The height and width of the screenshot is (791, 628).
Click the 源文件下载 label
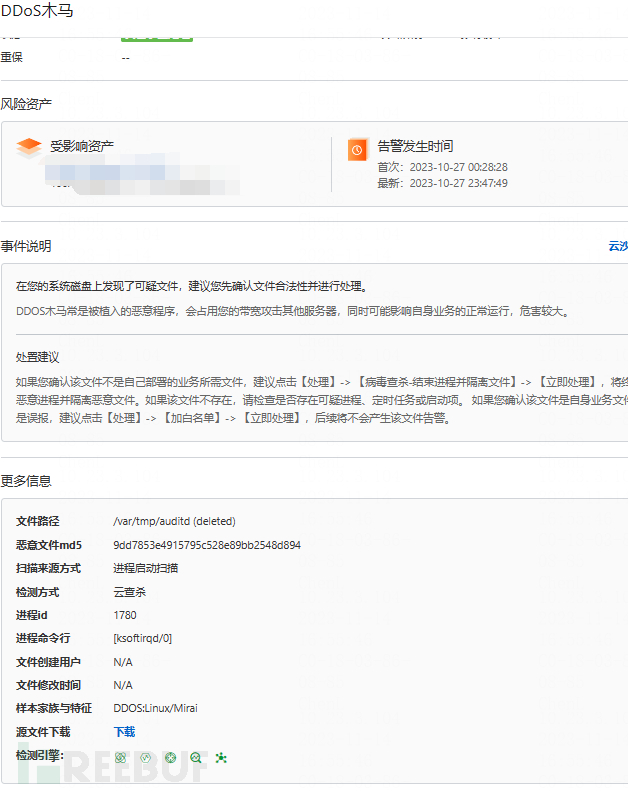pos(43,731)
